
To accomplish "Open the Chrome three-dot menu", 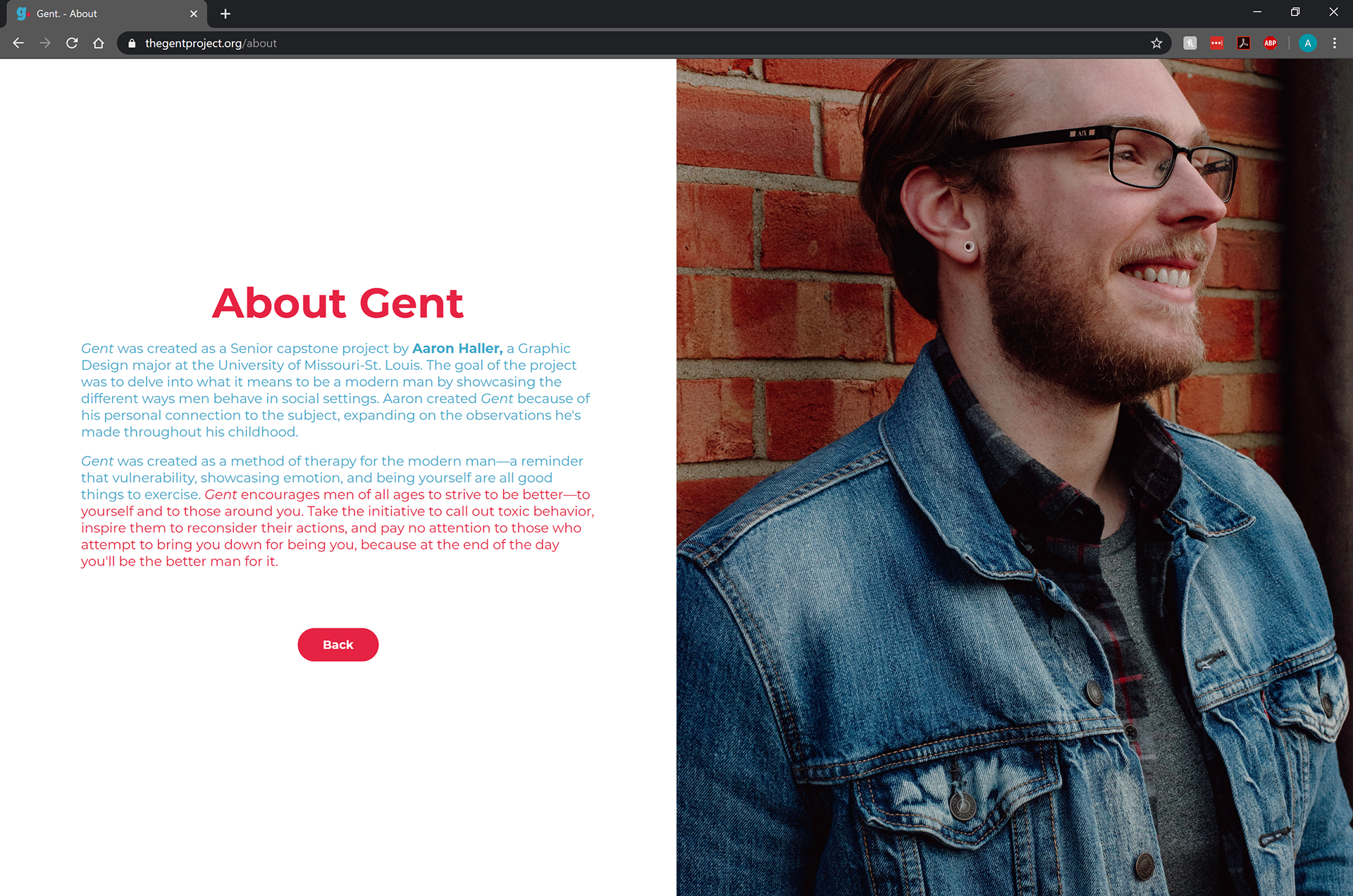I will click(x=1335, y=43).
